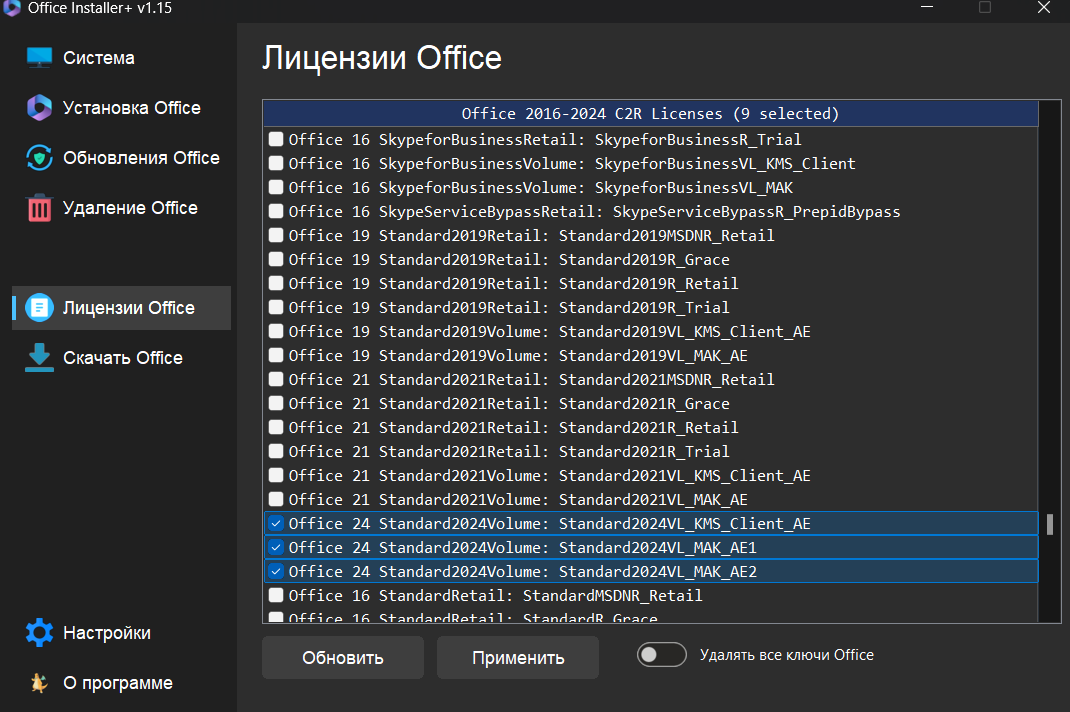This screenshot has height=712, width=1070.
Task: Uncheck the Standard2024VL_KMS_Client_AE checkbox
Action: click(x=276, y=524)
